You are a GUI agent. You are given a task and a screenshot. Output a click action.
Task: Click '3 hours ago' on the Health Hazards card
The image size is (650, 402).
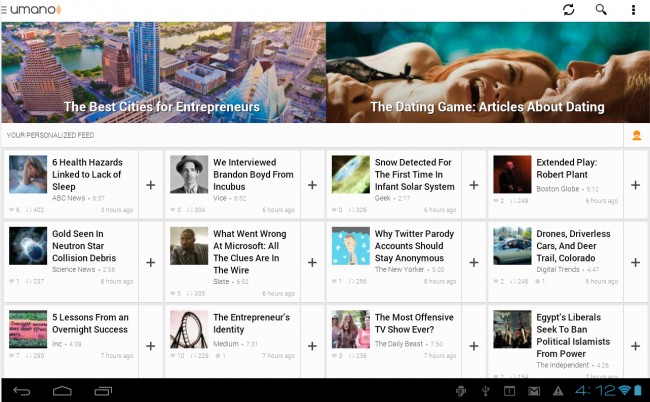pos(117,210)
